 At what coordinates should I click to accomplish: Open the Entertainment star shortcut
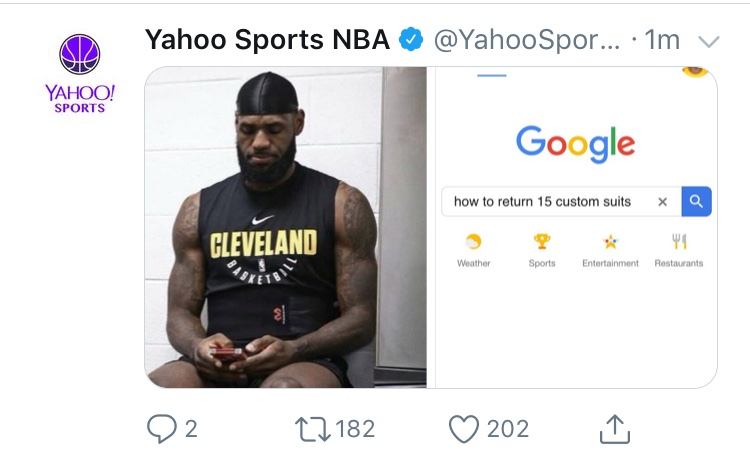610,242
